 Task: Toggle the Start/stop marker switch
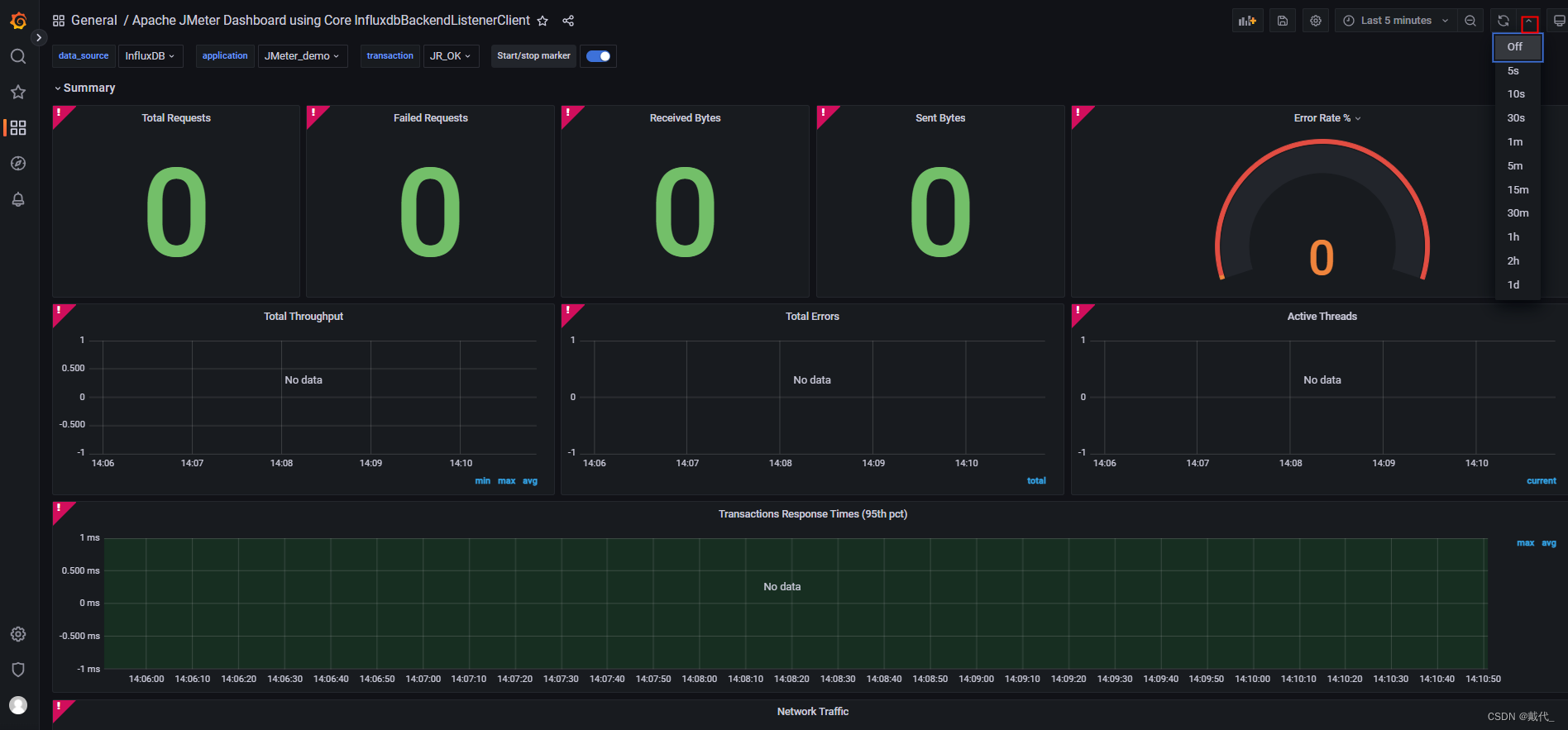click(x=598, y=56)
